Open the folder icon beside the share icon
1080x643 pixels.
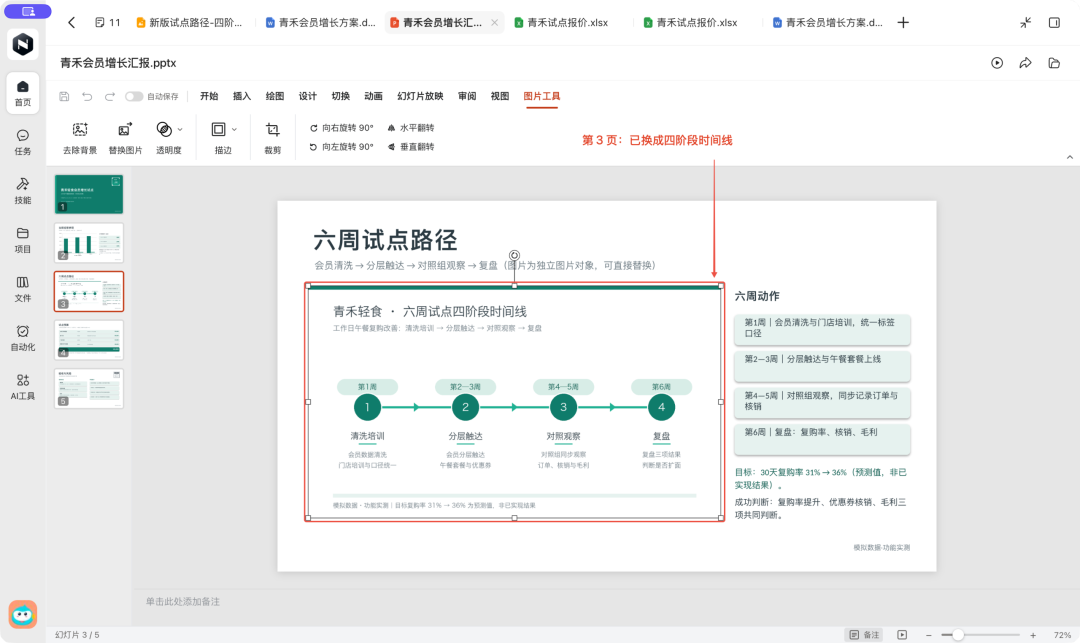pos(1054,63)
